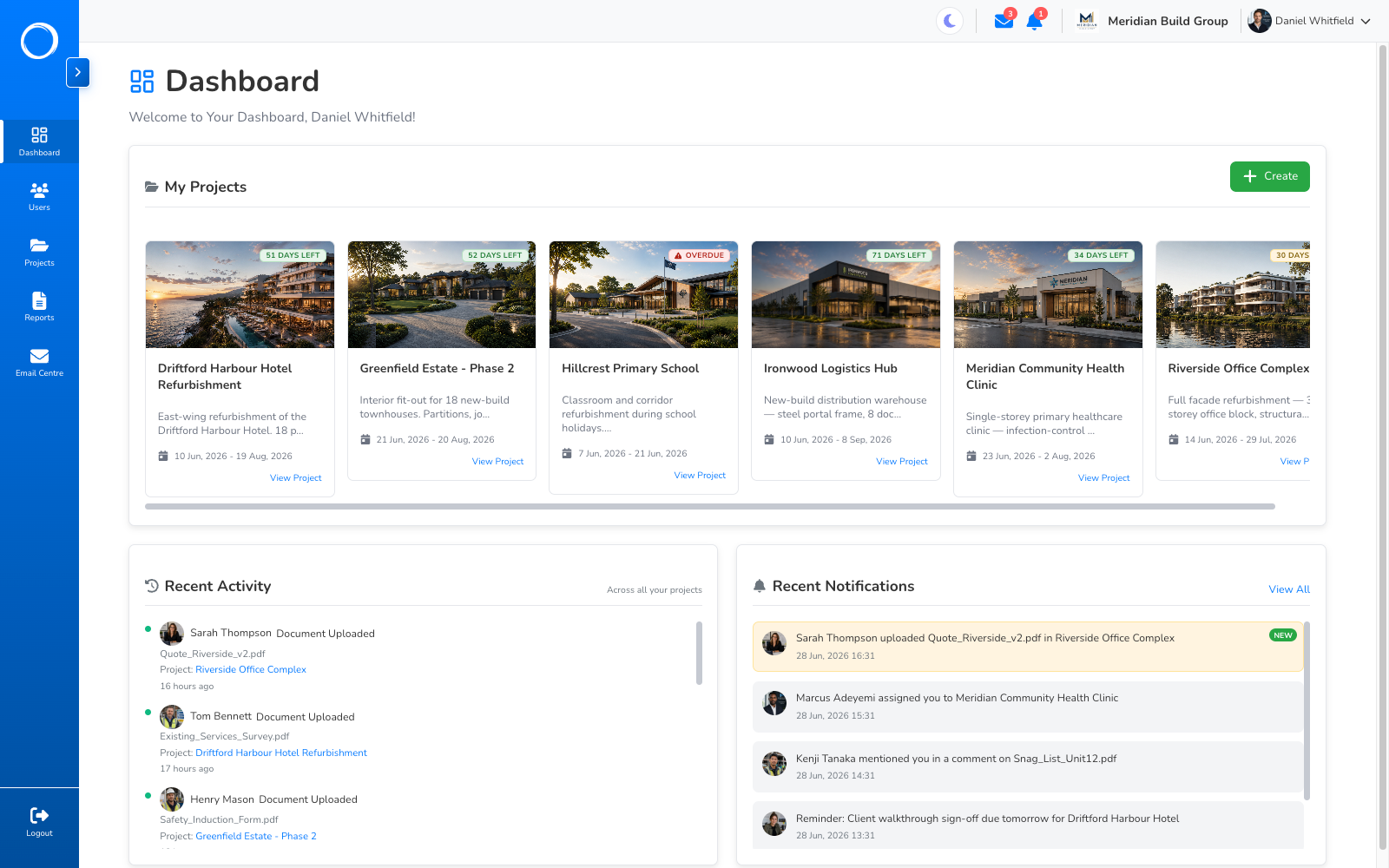Screen dimensions: 1389x868
Task: Open client walkthrough sign-off reminder notification
Action: [x=1028, y=826]
